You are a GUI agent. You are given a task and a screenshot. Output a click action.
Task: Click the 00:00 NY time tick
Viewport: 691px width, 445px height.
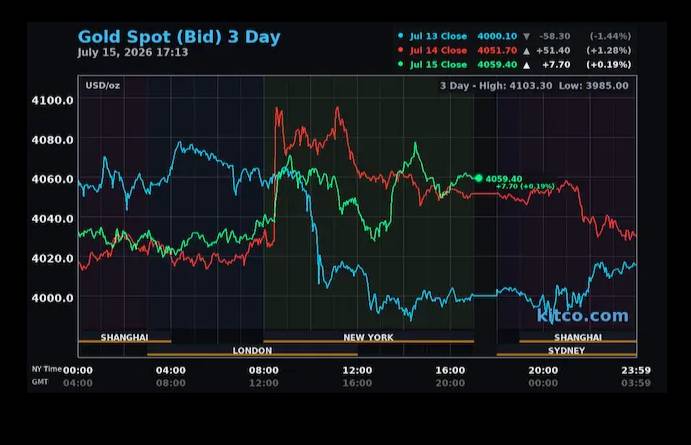78,371
